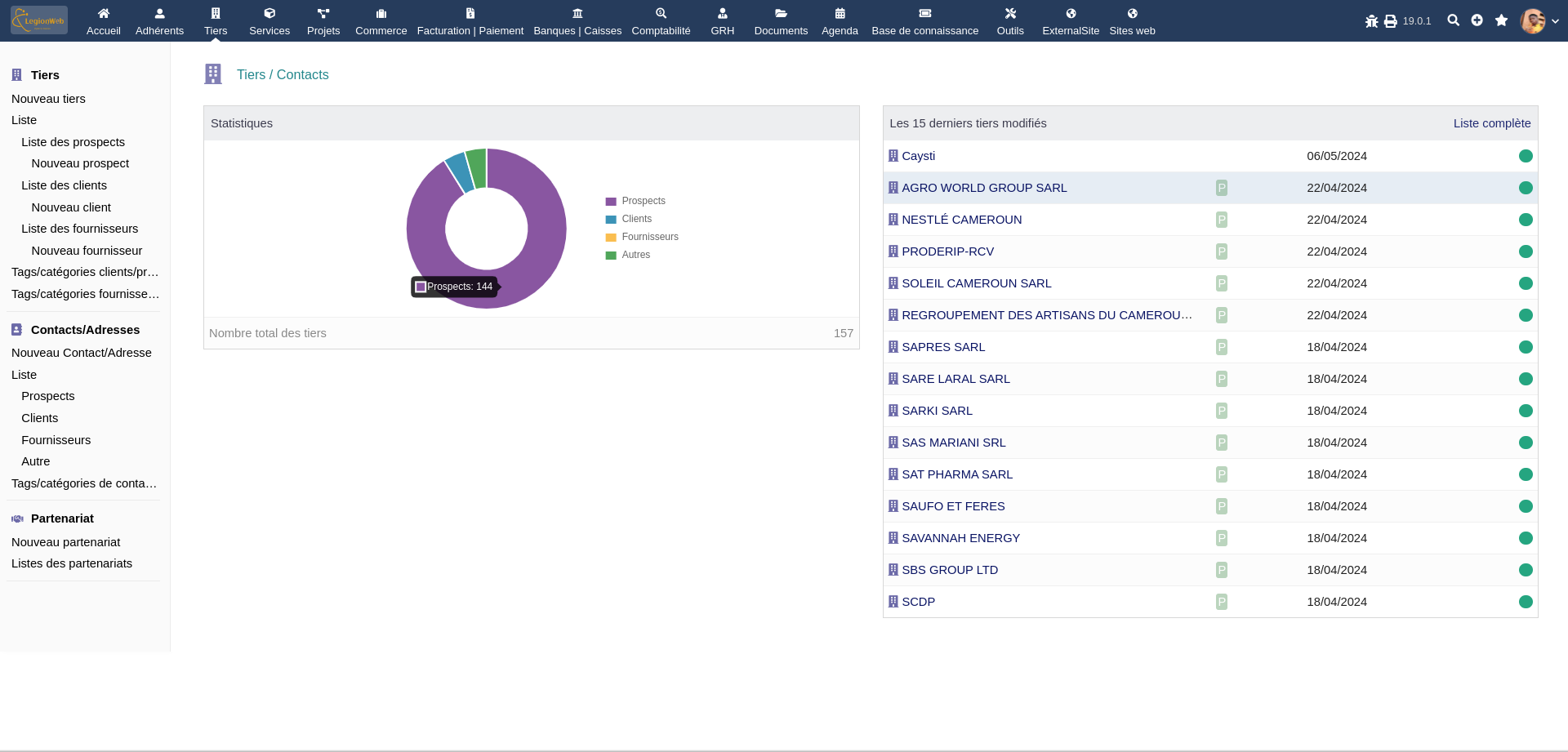
Task: Select Nouveau fournisseur in sidebar
Action: (x=87, y=251)
